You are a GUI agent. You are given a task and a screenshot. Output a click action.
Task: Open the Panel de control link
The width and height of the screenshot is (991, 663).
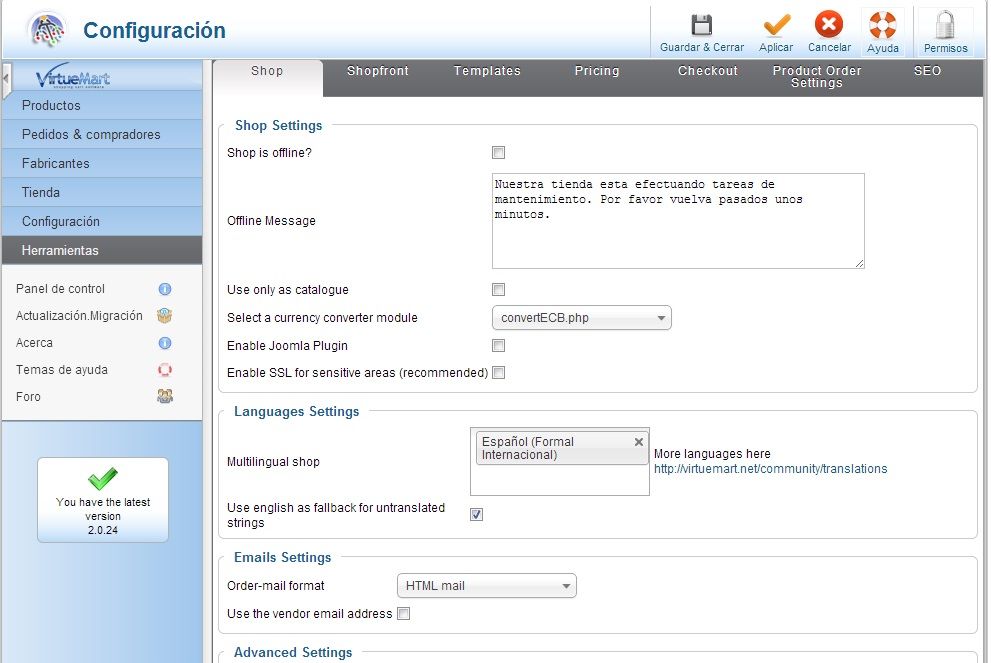60,289
